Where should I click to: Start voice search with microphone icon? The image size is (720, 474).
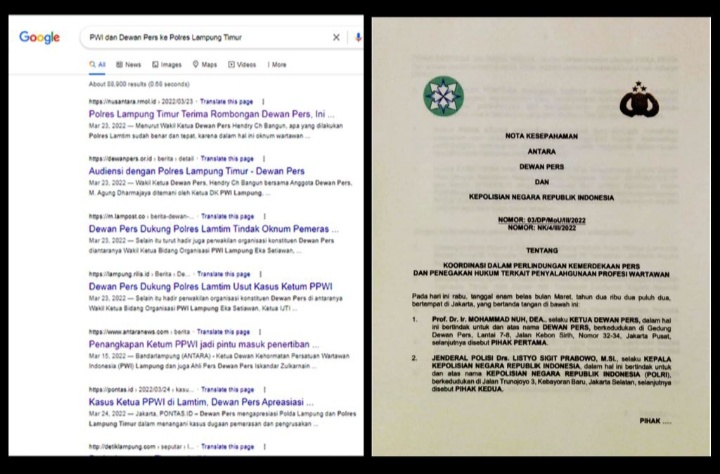[x=358, y=37]
